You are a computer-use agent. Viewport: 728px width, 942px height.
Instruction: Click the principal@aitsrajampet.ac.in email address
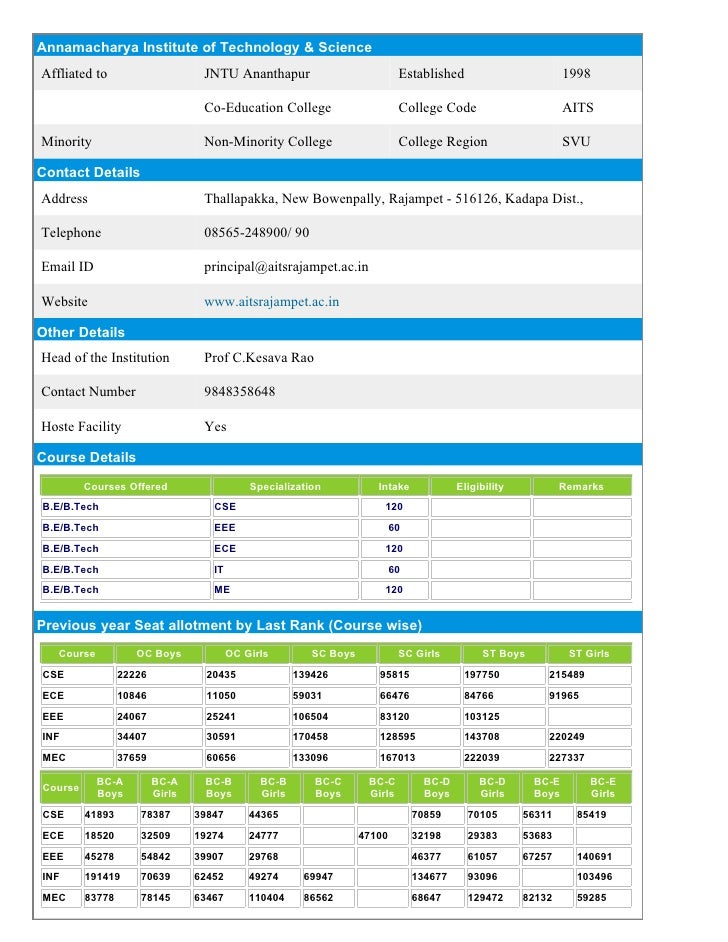tap(286, 267)
